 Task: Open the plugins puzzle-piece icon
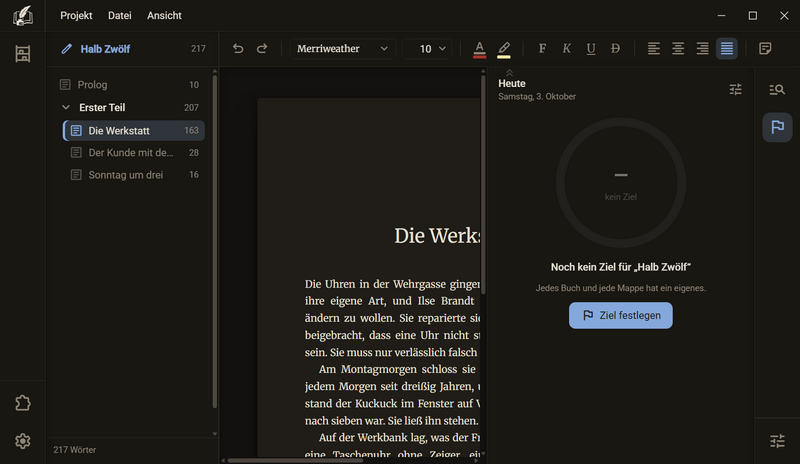(x=22, y=403)
